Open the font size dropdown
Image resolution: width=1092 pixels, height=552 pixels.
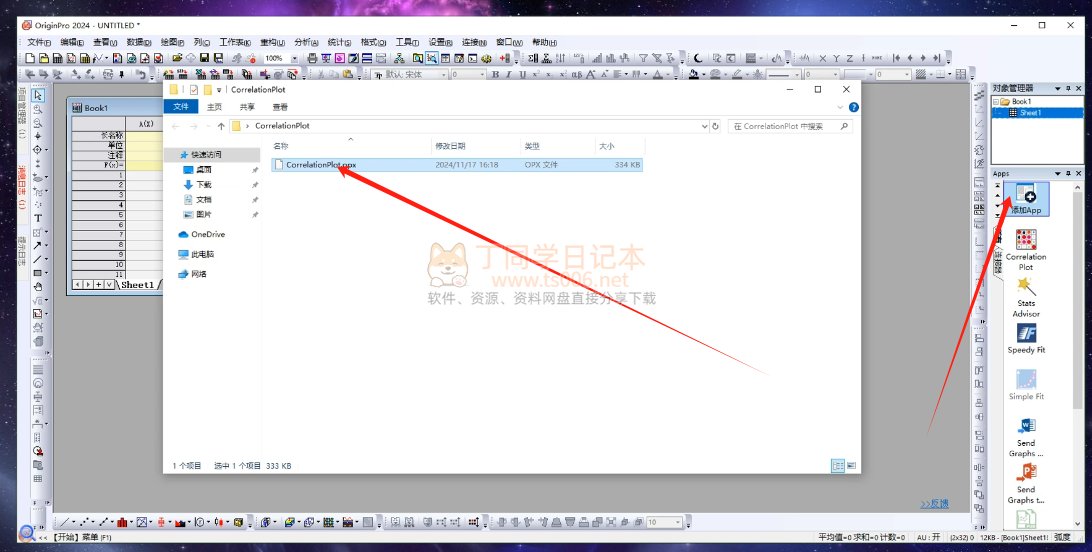[x=483, y=74]
